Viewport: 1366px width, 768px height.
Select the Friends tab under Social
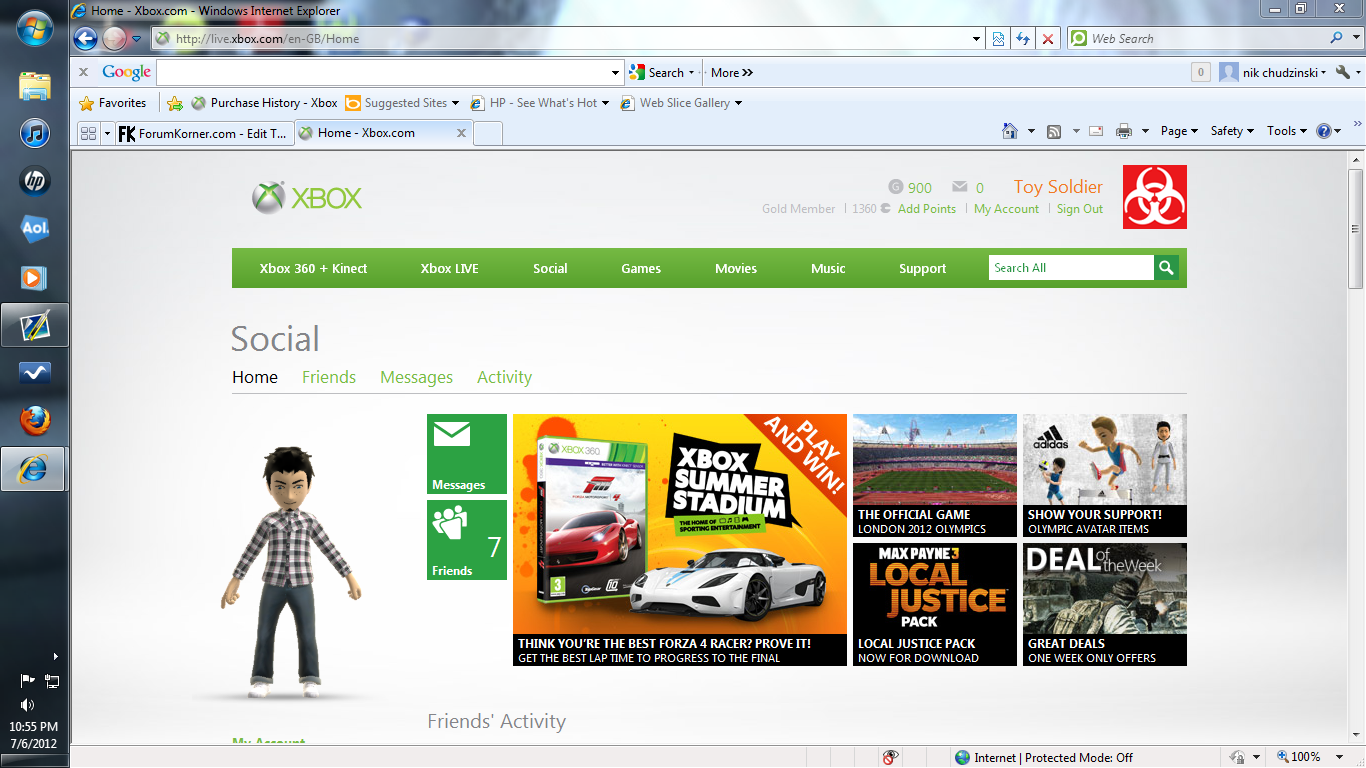coord(329,377)
